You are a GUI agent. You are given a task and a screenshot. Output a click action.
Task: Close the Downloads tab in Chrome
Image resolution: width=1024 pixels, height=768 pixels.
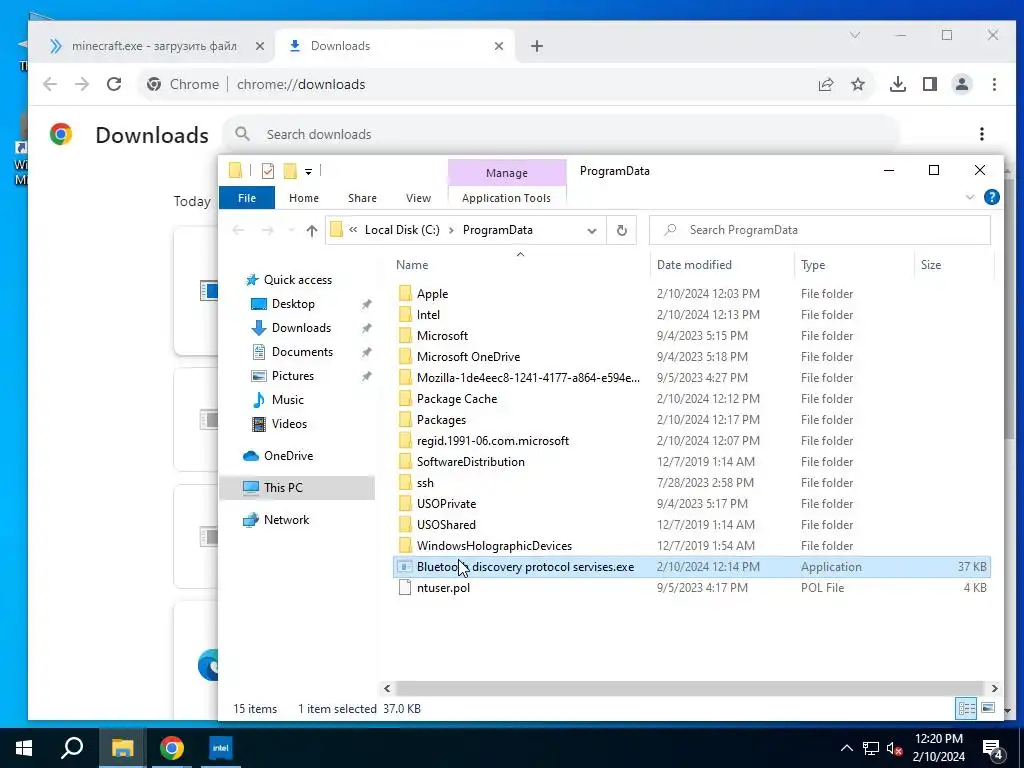[x=498, y=46]
